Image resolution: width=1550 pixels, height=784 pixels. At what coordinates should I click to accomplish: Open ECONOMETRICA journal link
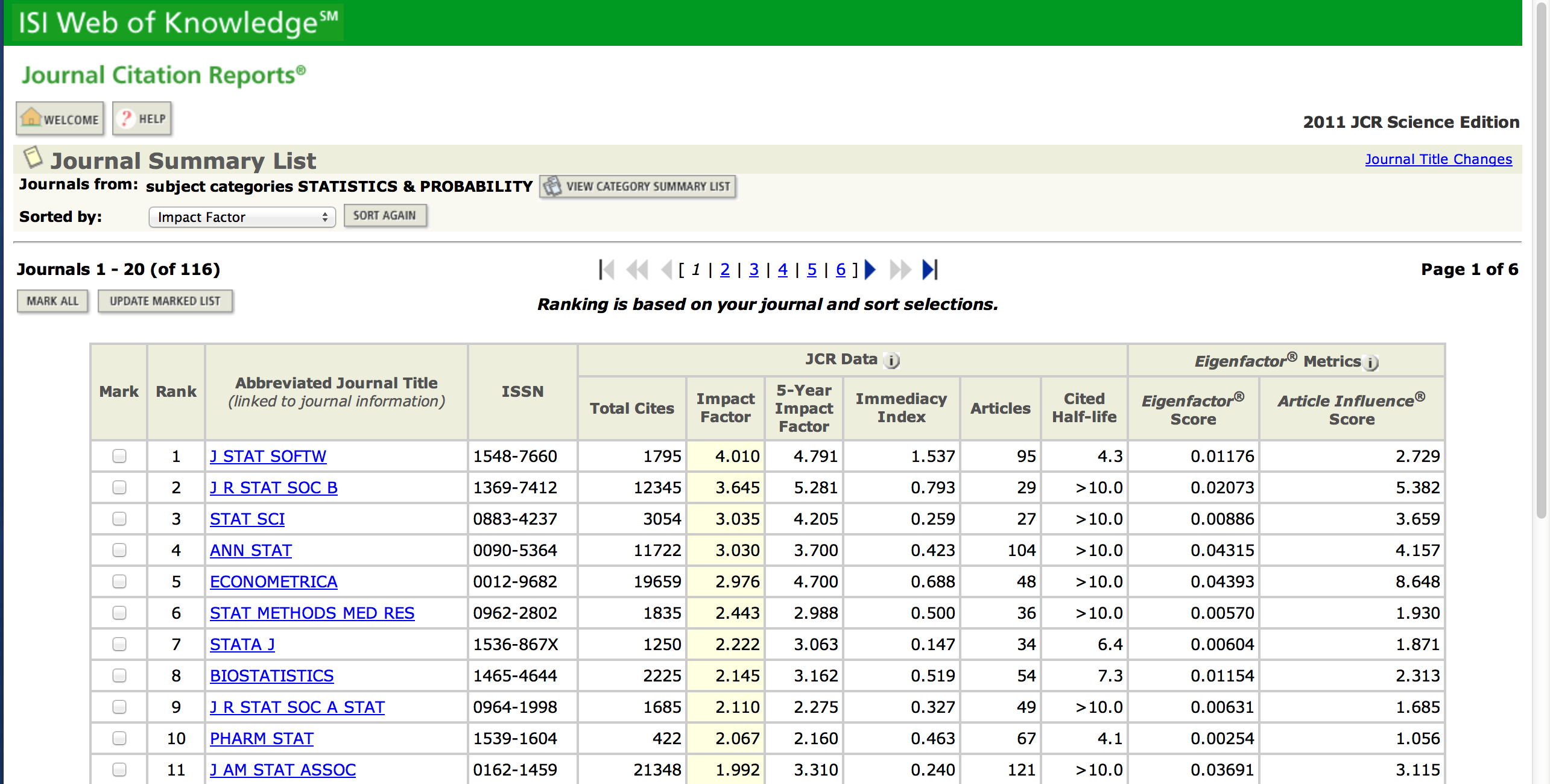click(274, 582)
